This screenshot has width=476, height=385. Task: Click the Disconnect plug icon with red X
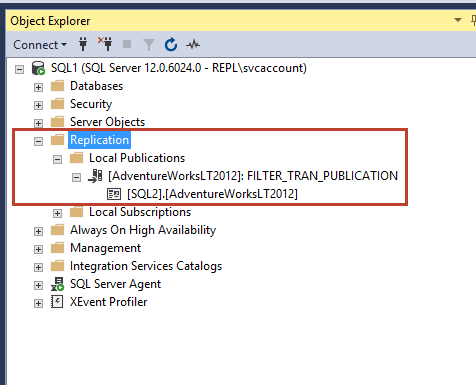105,44
